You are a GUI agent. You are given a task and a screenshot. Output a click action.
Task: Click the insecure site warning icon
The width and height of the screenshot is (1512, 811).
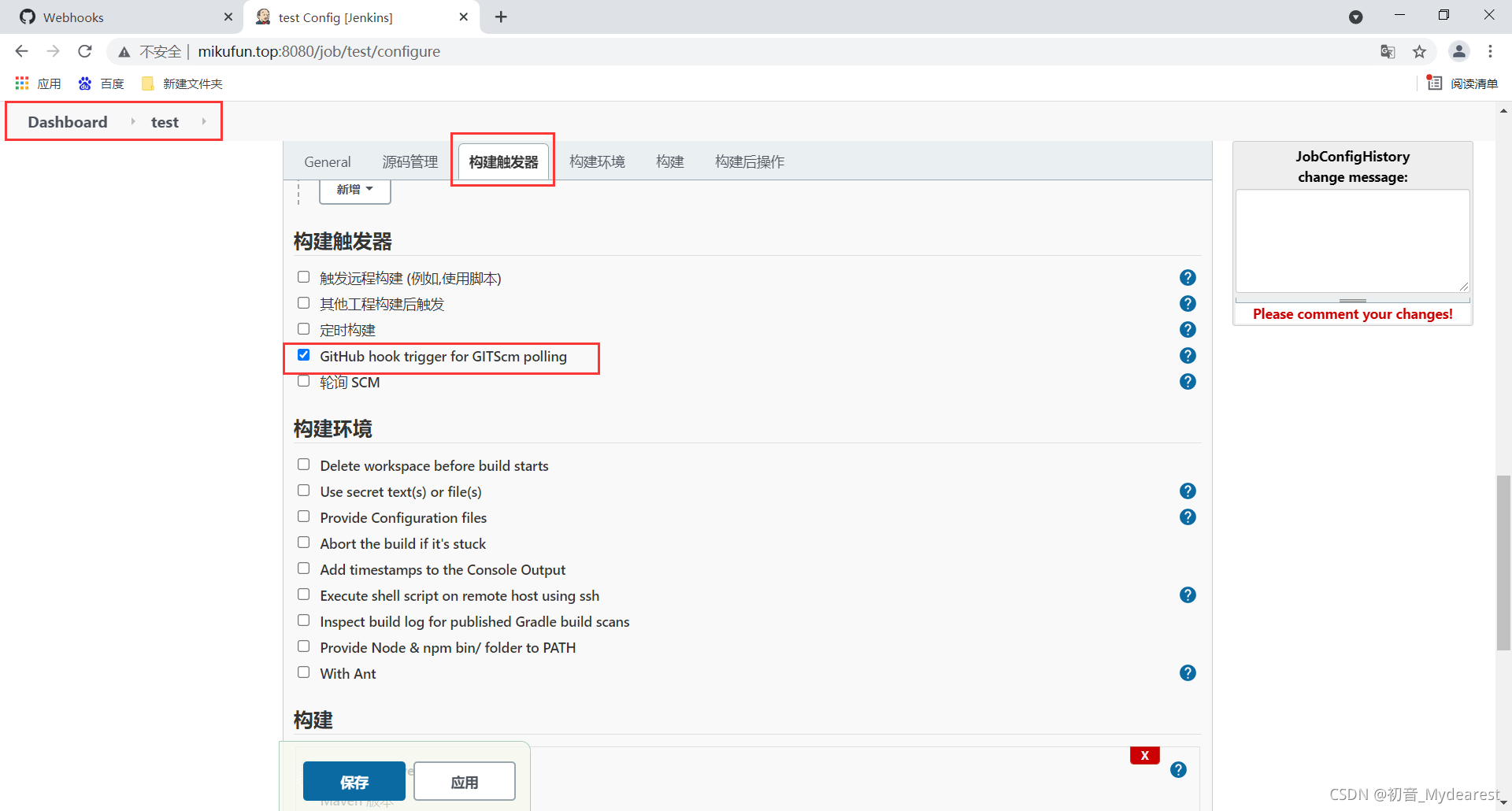124,52
